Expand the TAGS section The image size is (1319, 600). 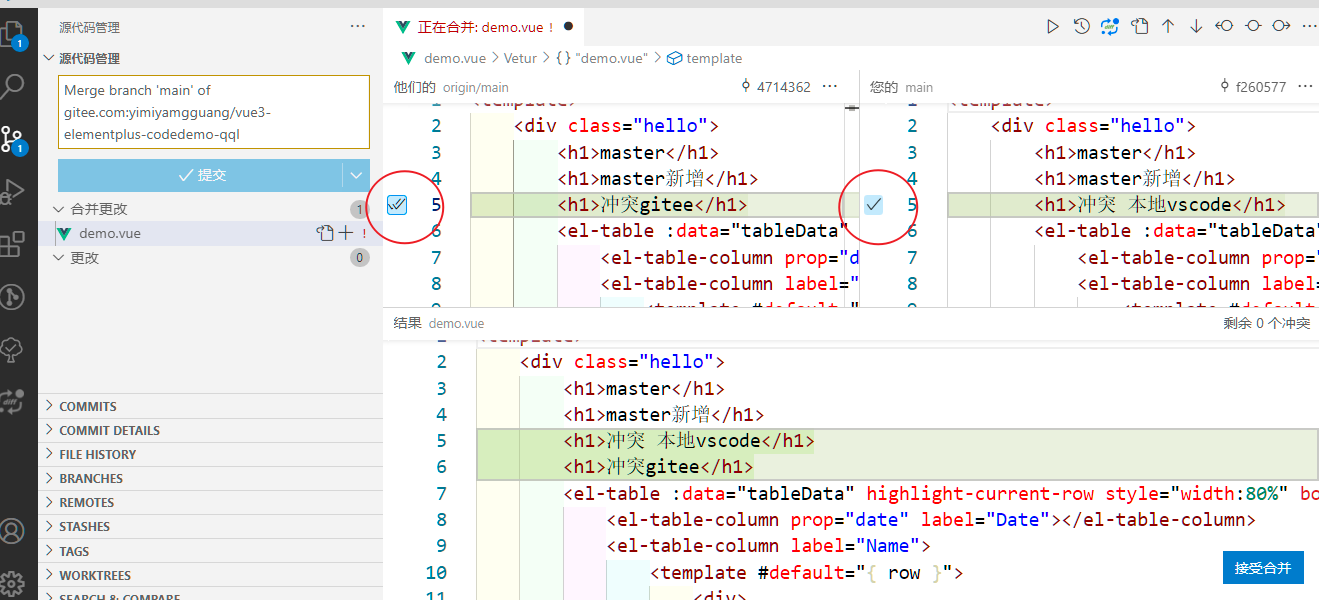[210, 551]
